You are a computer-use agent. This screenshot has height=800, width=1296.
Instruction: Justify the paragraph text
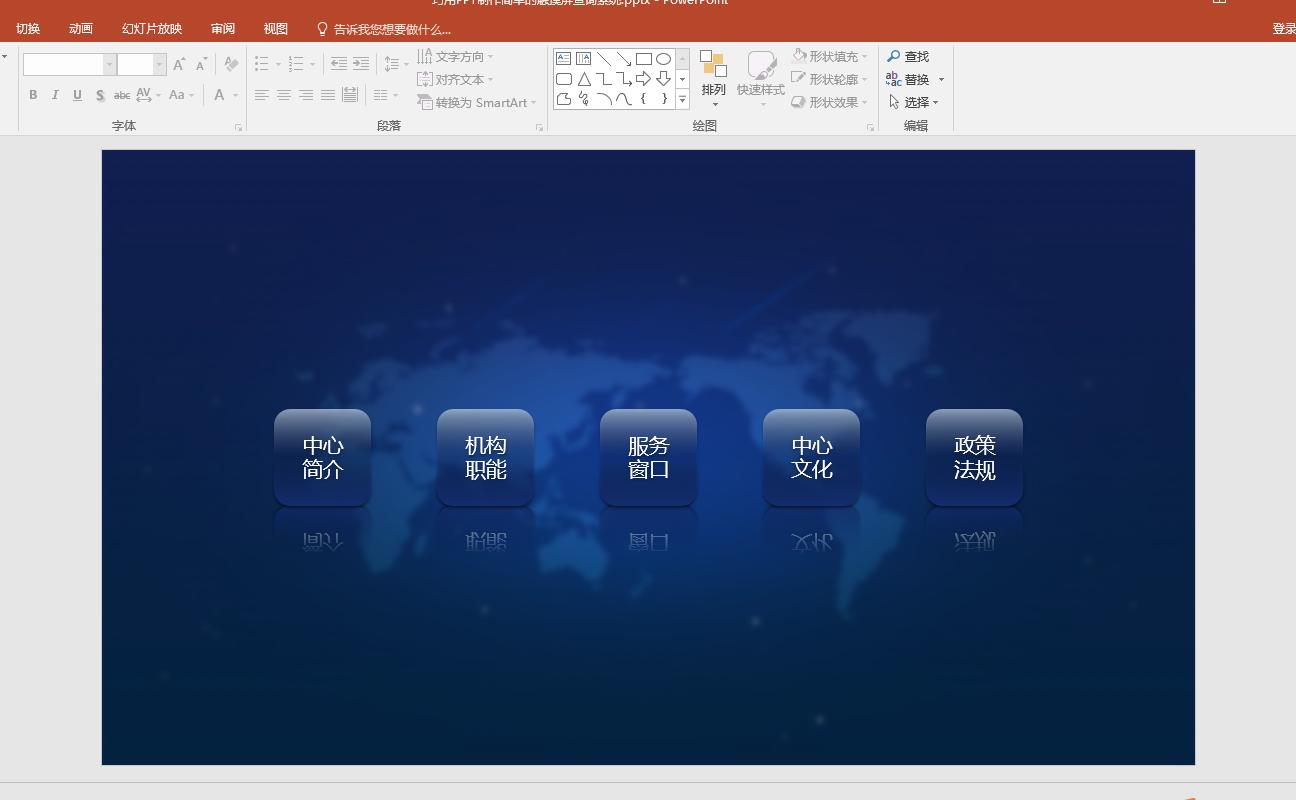(328, 95)
